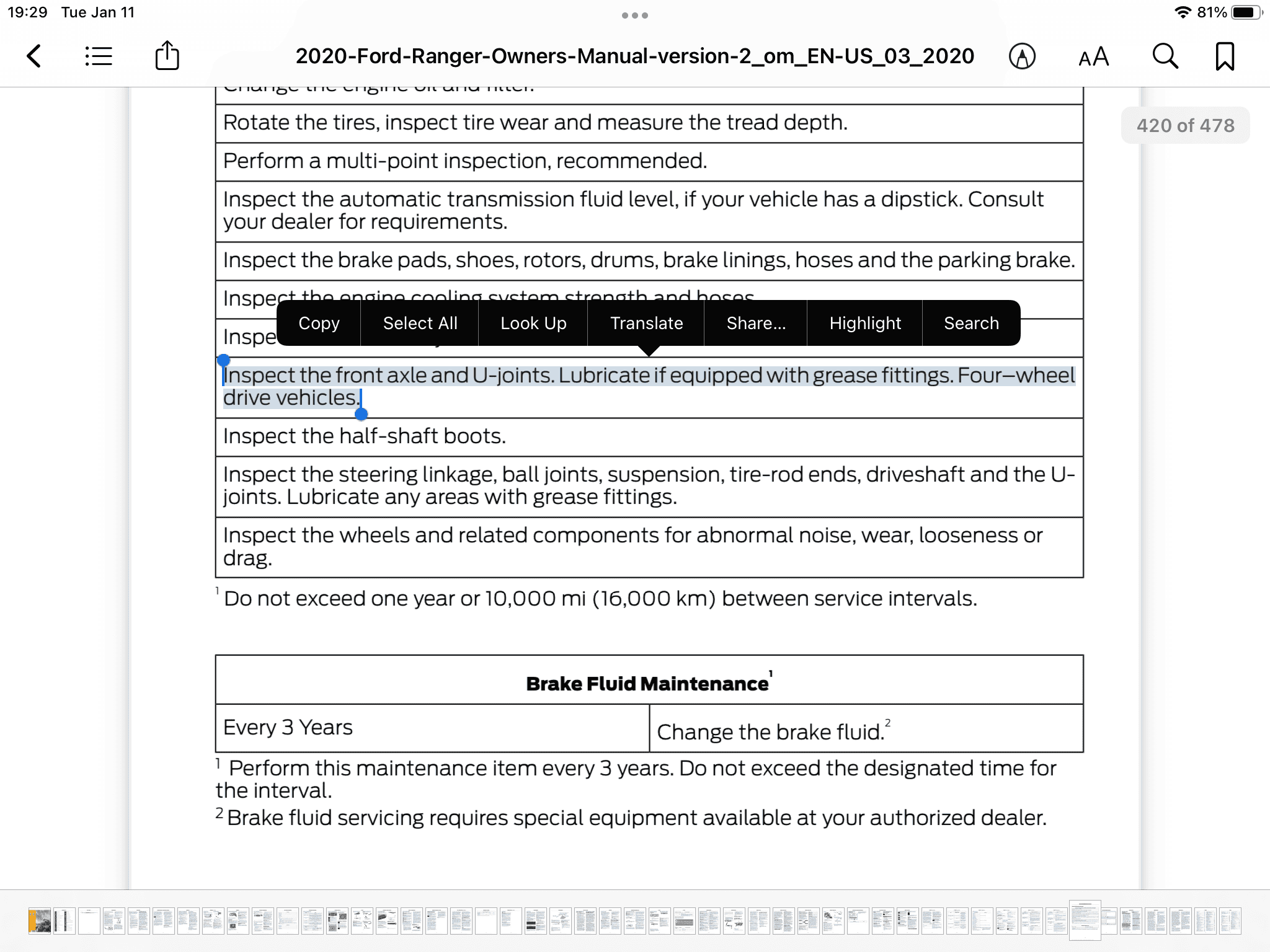Choose Copy from the selection menu
The width and height of the screenshot is (1270, 952).
[319, 323]
